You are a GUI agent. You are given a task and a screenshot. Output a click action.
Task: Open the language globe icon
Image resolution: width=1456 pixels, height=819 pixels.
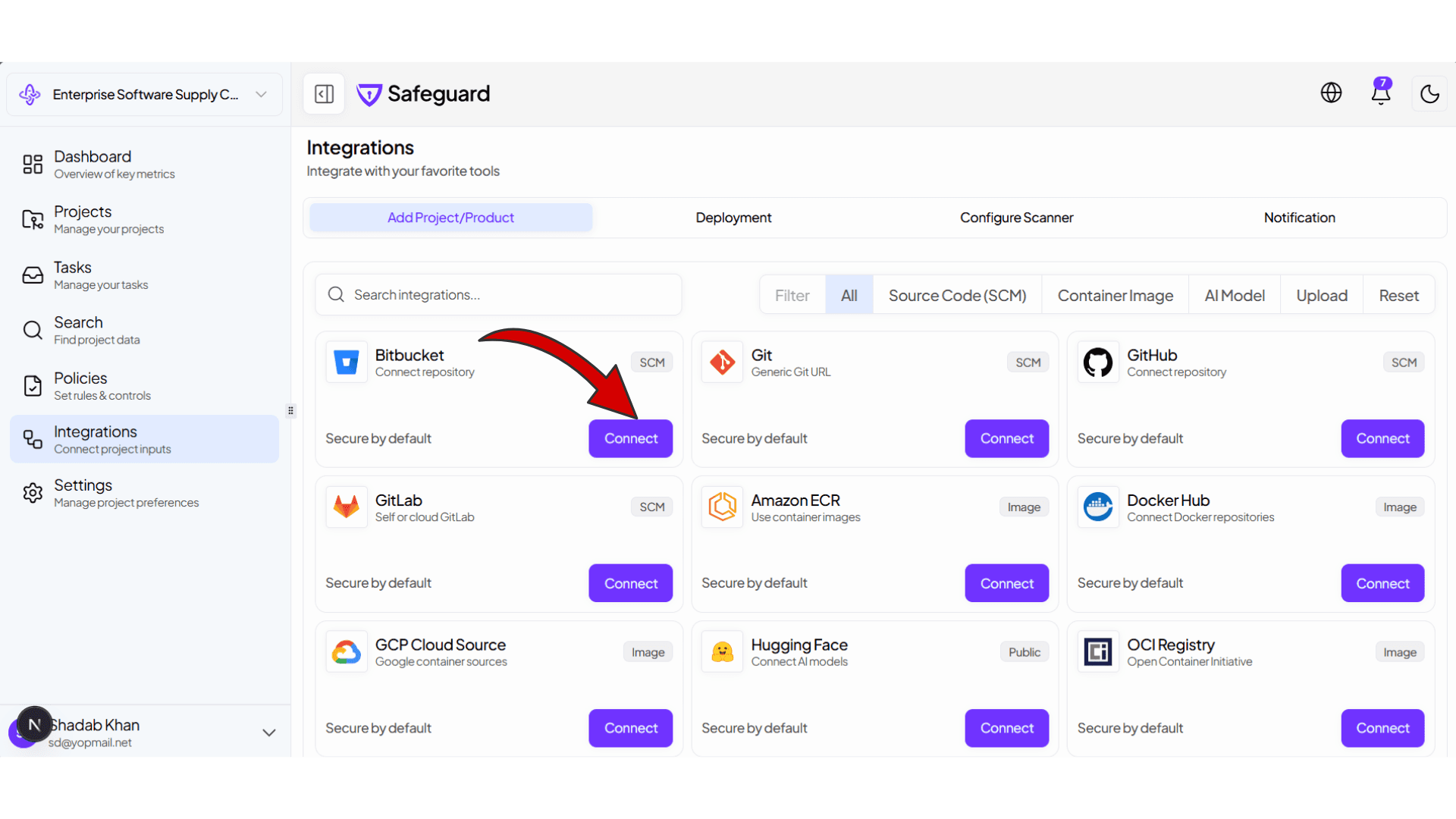click(x=1331, y=93)
